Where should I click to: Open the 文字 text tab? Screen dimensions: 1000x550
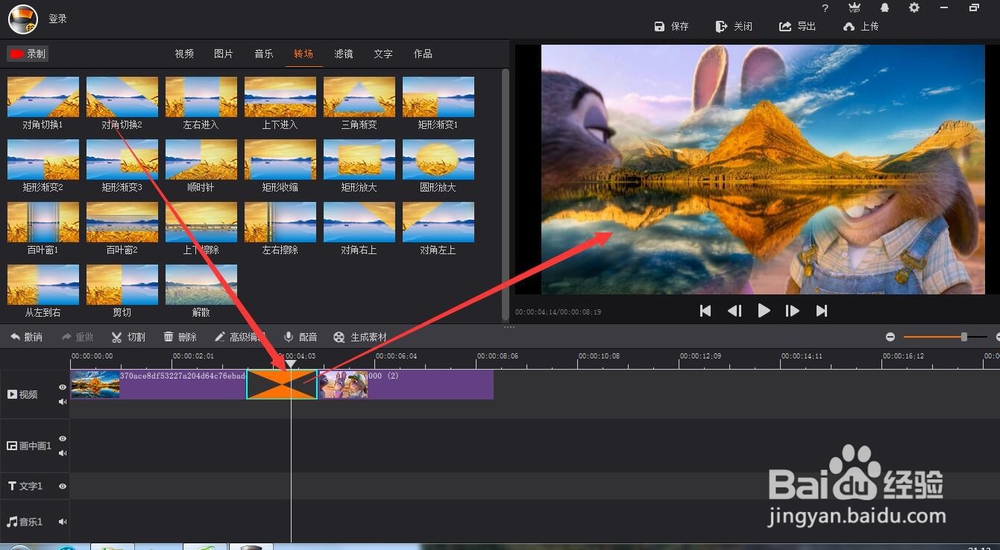pyautogui.click(x=383, y=54)
